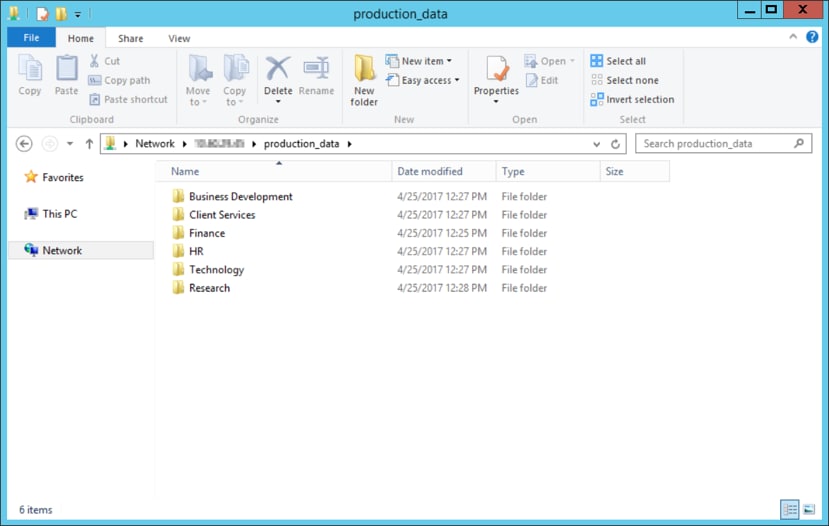Click the Select all button
The width and height of the screenshot is (829, 526).
click(x=618, y=61)
